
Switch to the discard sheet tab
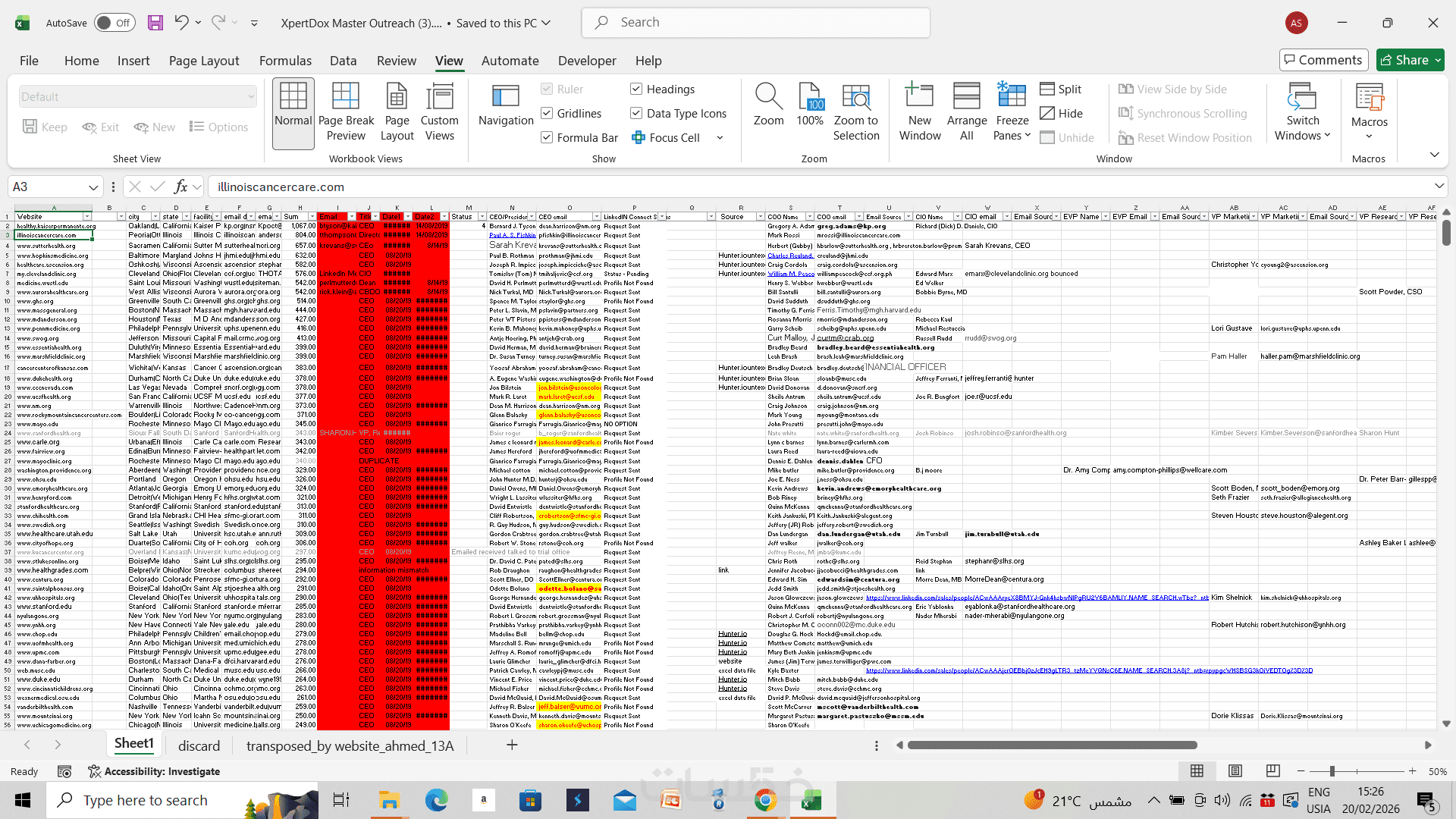tap(199, 745)
